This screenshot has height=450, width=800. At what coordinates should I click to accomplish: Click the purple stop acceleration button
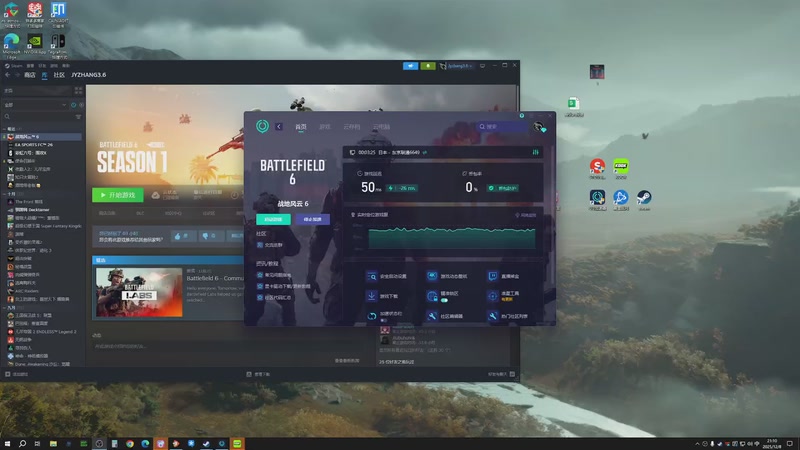point(312,219)
